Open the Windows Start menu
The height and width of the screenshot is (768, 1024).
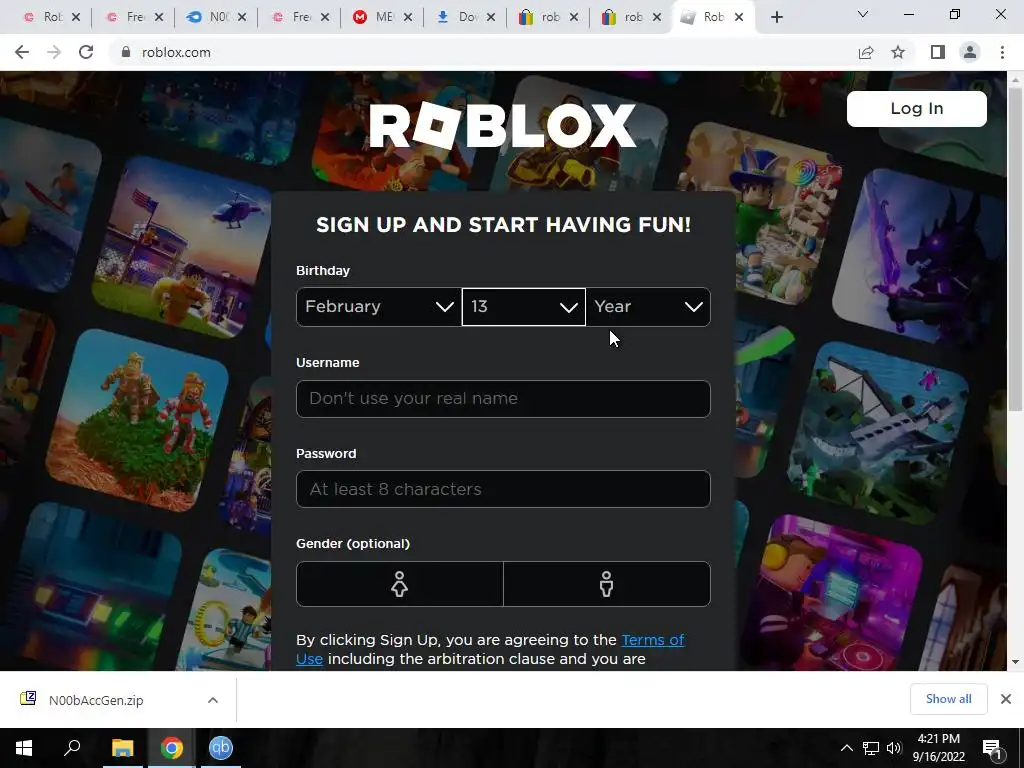[x=24, y=748]
